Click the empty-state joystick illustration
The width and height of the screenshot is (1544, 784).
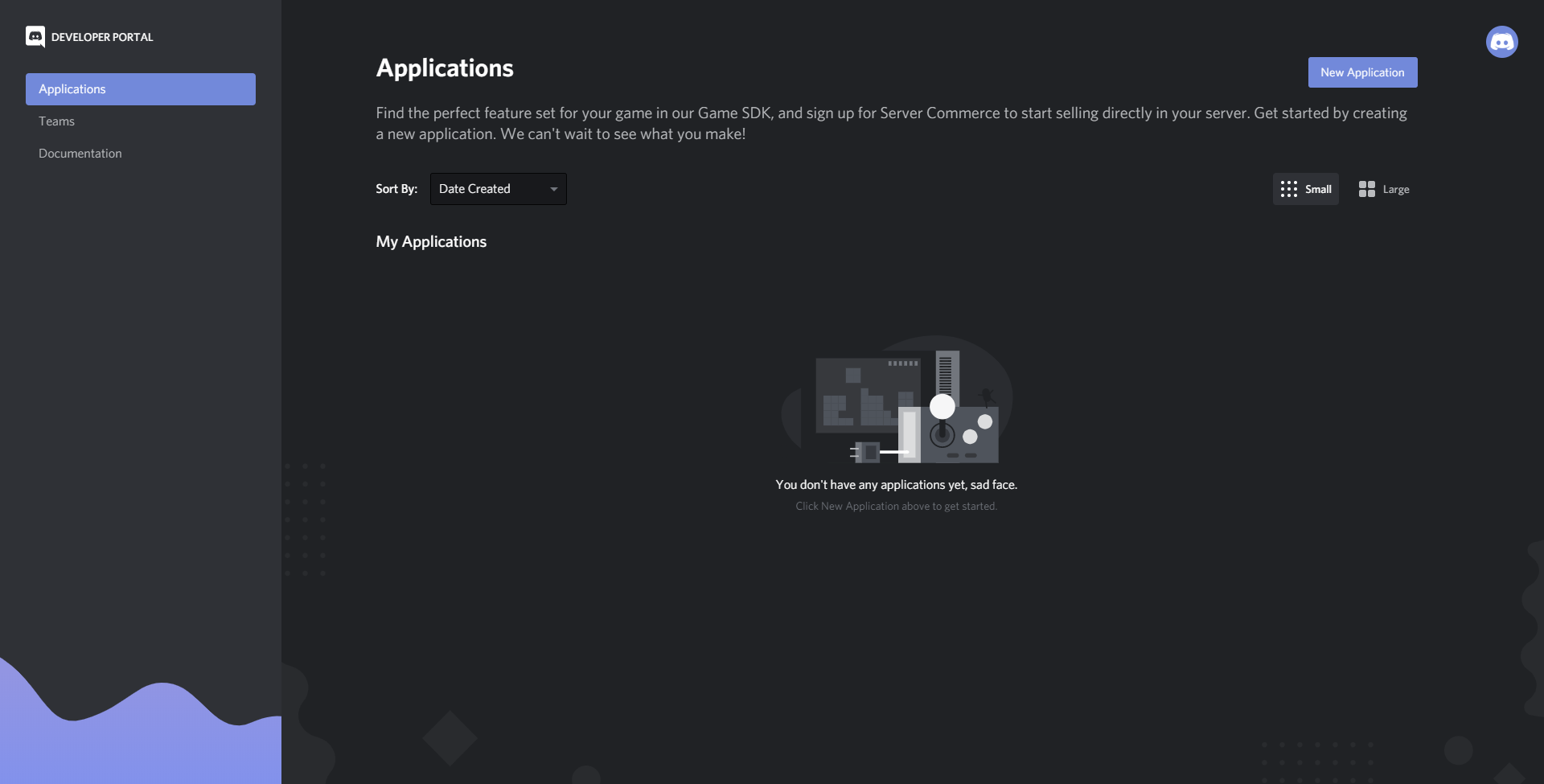pyautogui.click(x=897, y=400)
